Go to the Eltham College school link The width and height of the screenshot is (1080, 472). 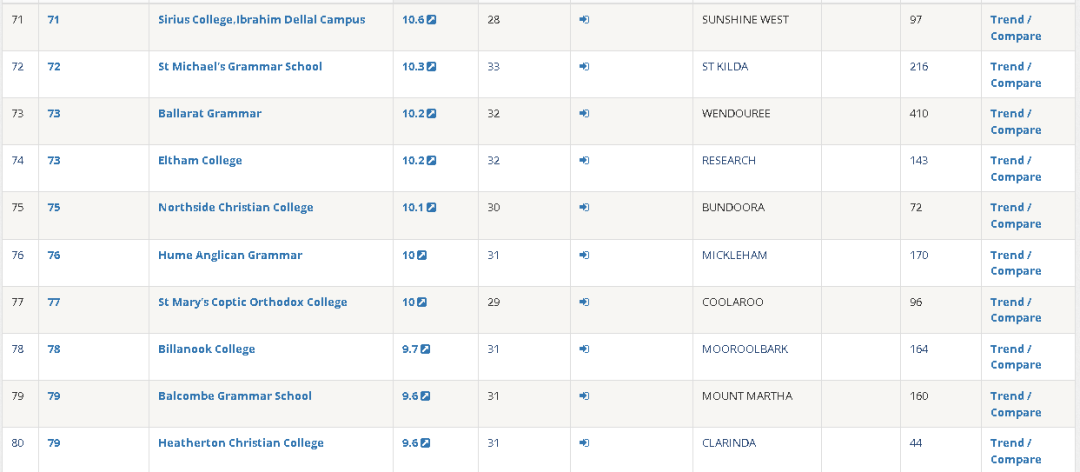(x=200, y=161)
